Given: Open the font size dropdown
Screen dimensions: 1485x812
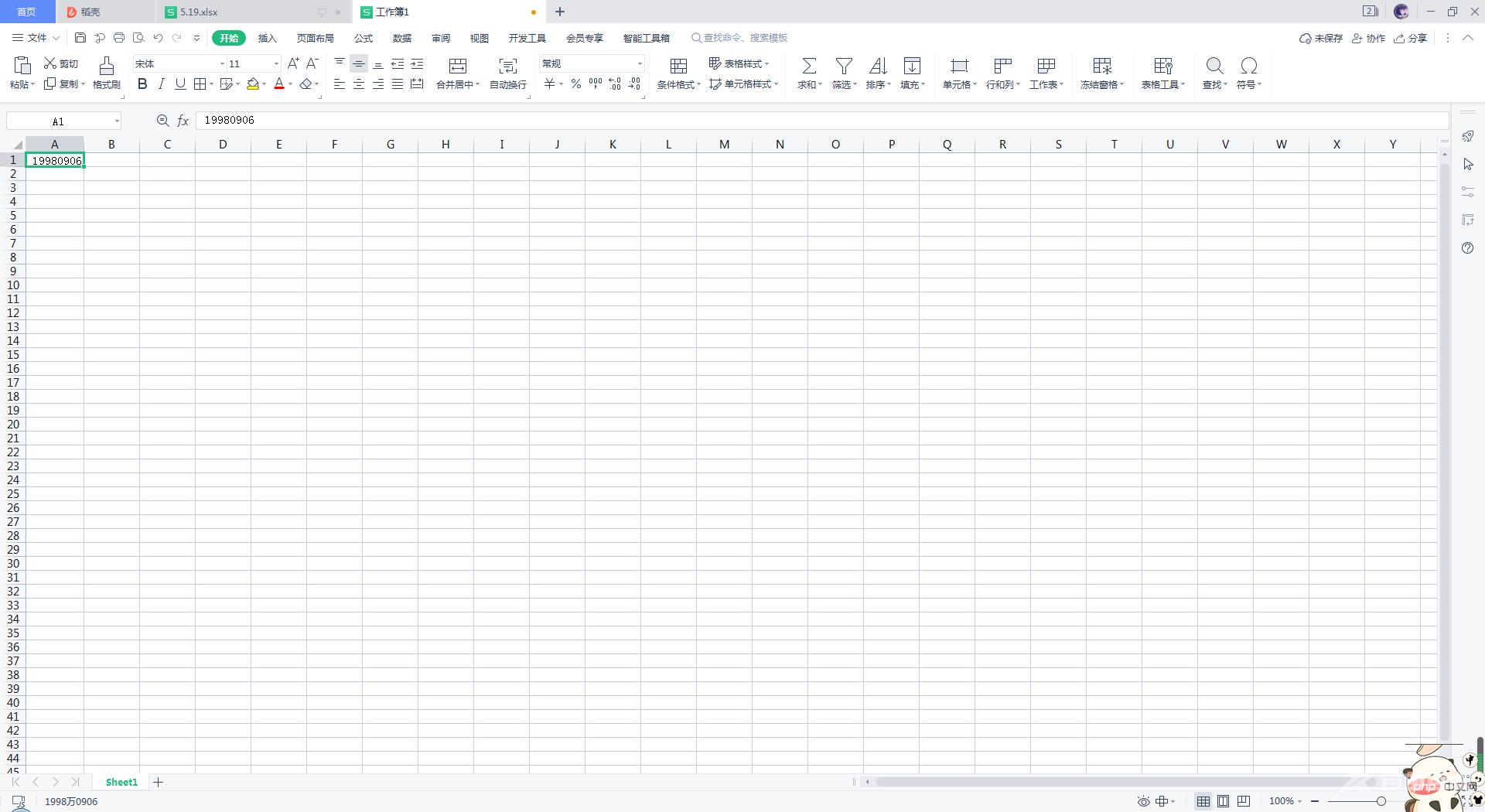Looking at the screenshot, I should pos(276,64).
